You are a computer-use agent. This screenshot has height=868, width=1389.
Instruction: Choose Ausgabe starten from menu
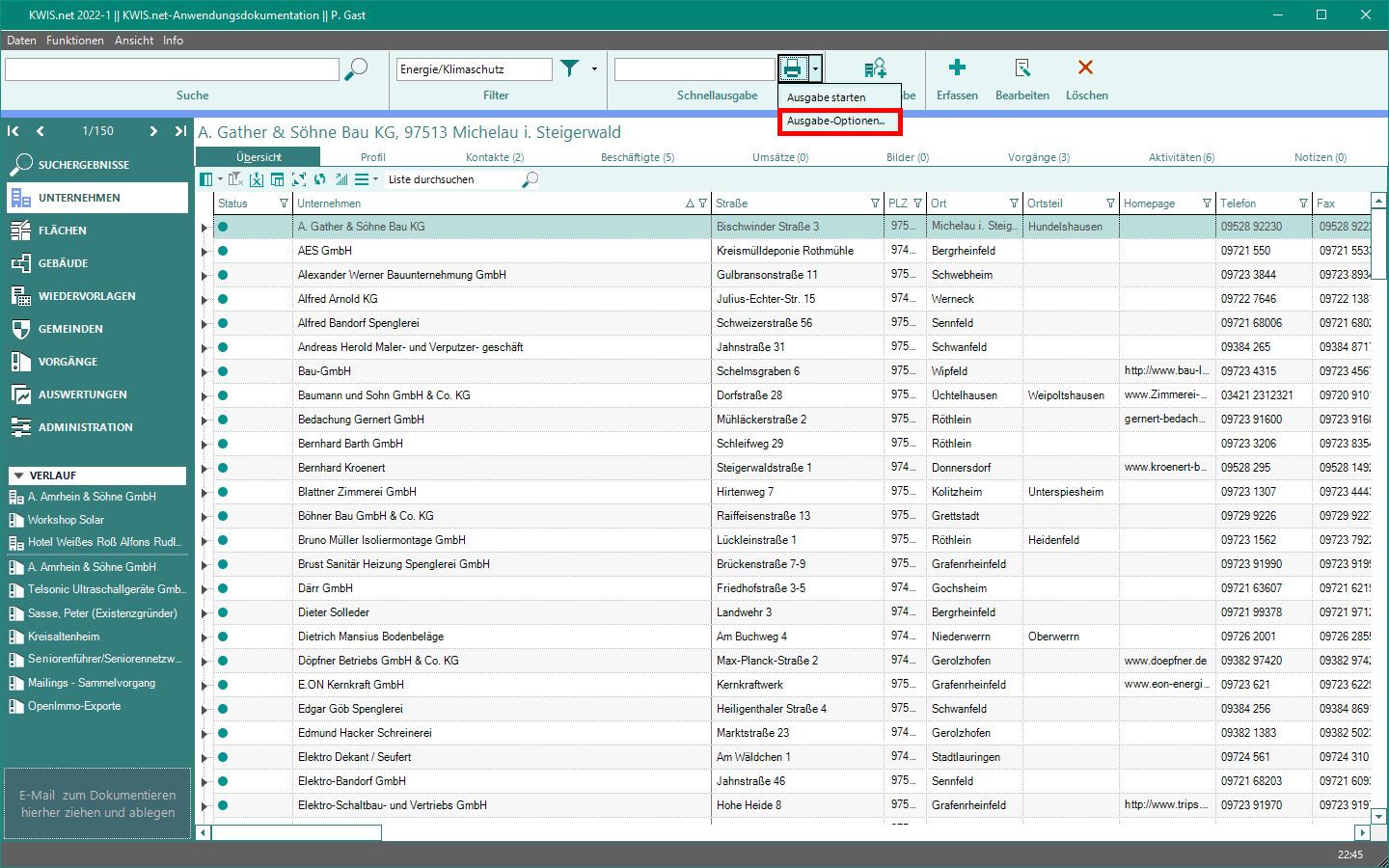pyautogui.click(x=838, y=97)
